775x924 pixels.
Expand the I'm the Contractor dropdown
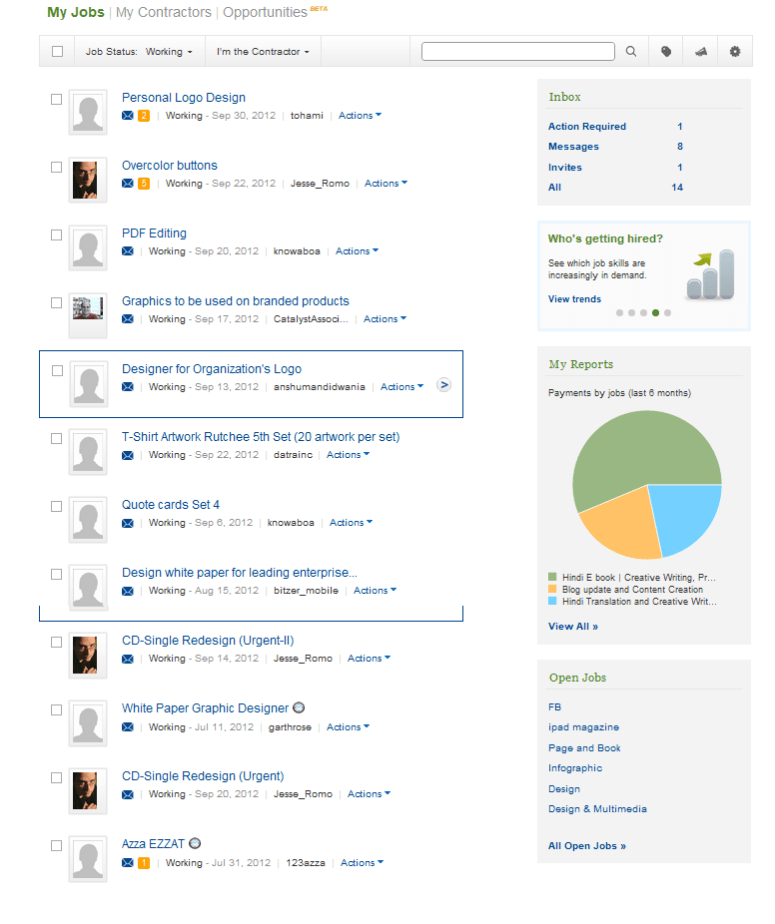click(263, 52)
